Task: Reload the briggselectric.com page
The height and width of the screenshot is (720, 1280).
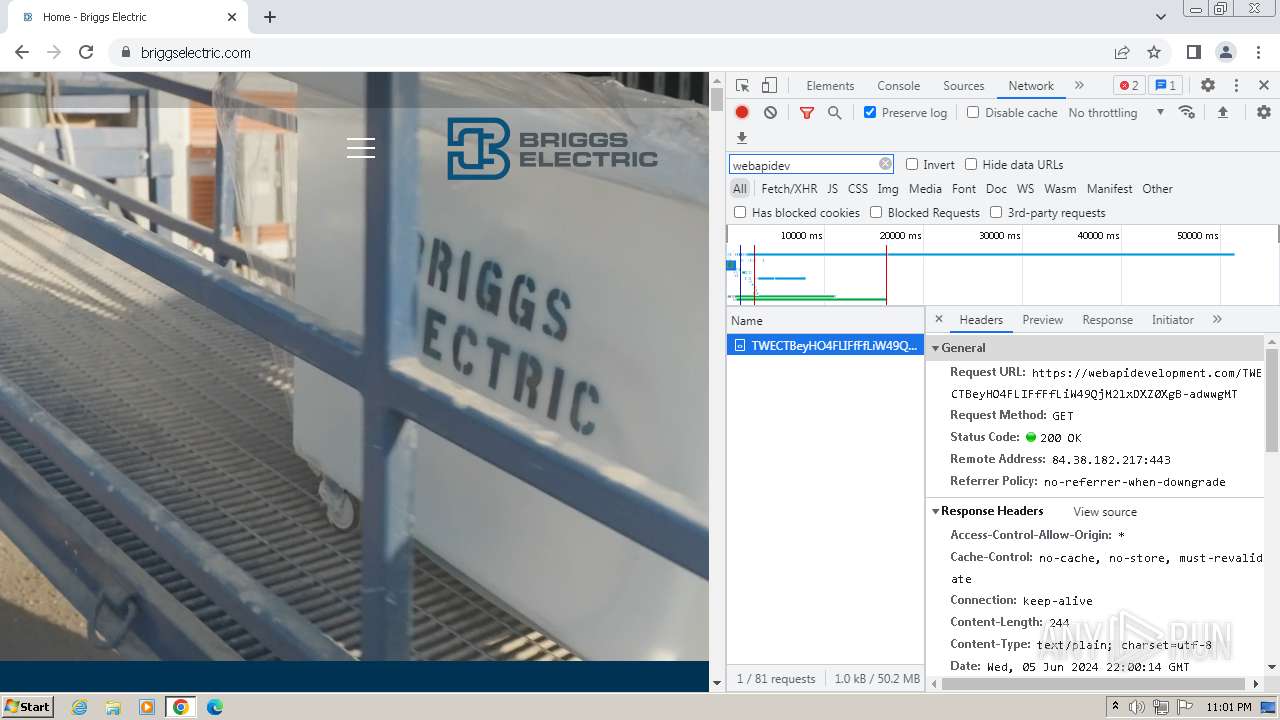Action: [x=86, y=52]
